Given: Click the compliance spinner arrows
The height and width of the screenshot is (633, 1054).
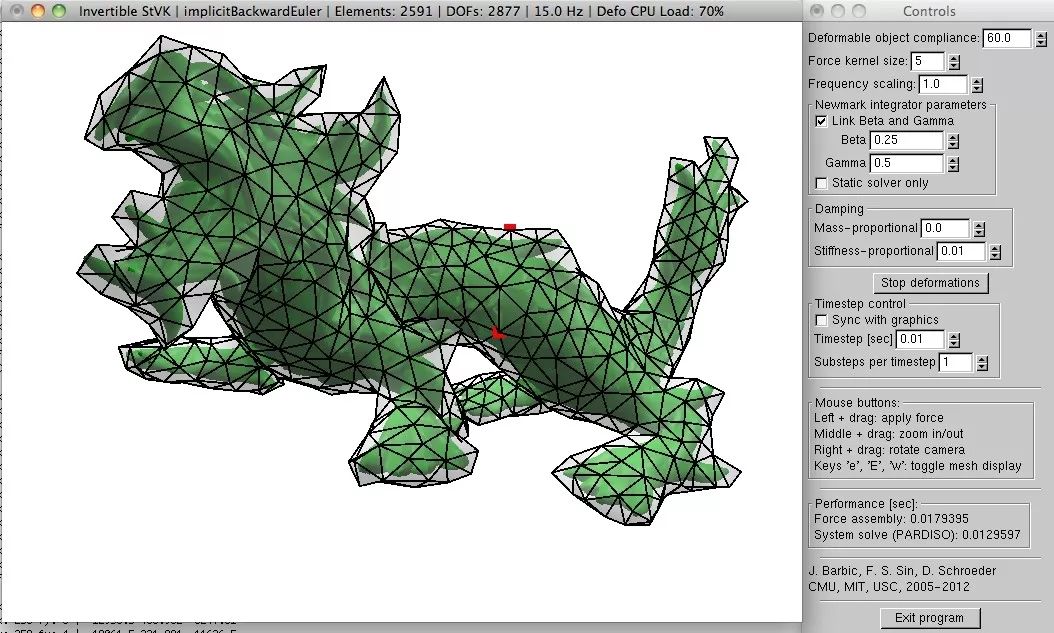Looking at the screenshot, I should click(x=1041, y=39).
